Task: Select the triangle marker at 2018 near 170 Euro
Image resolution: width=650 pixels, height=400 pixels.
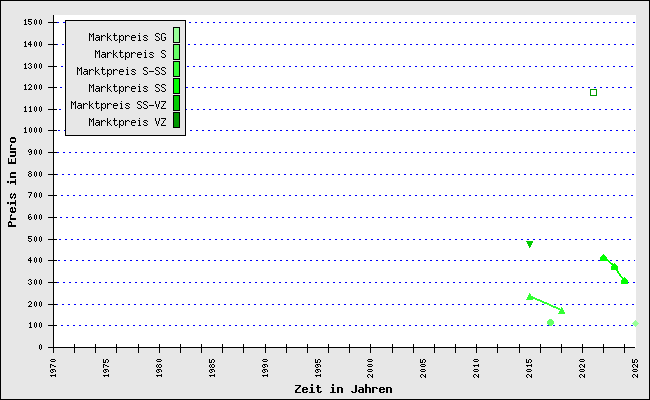Action: click(x=562, y=310)
